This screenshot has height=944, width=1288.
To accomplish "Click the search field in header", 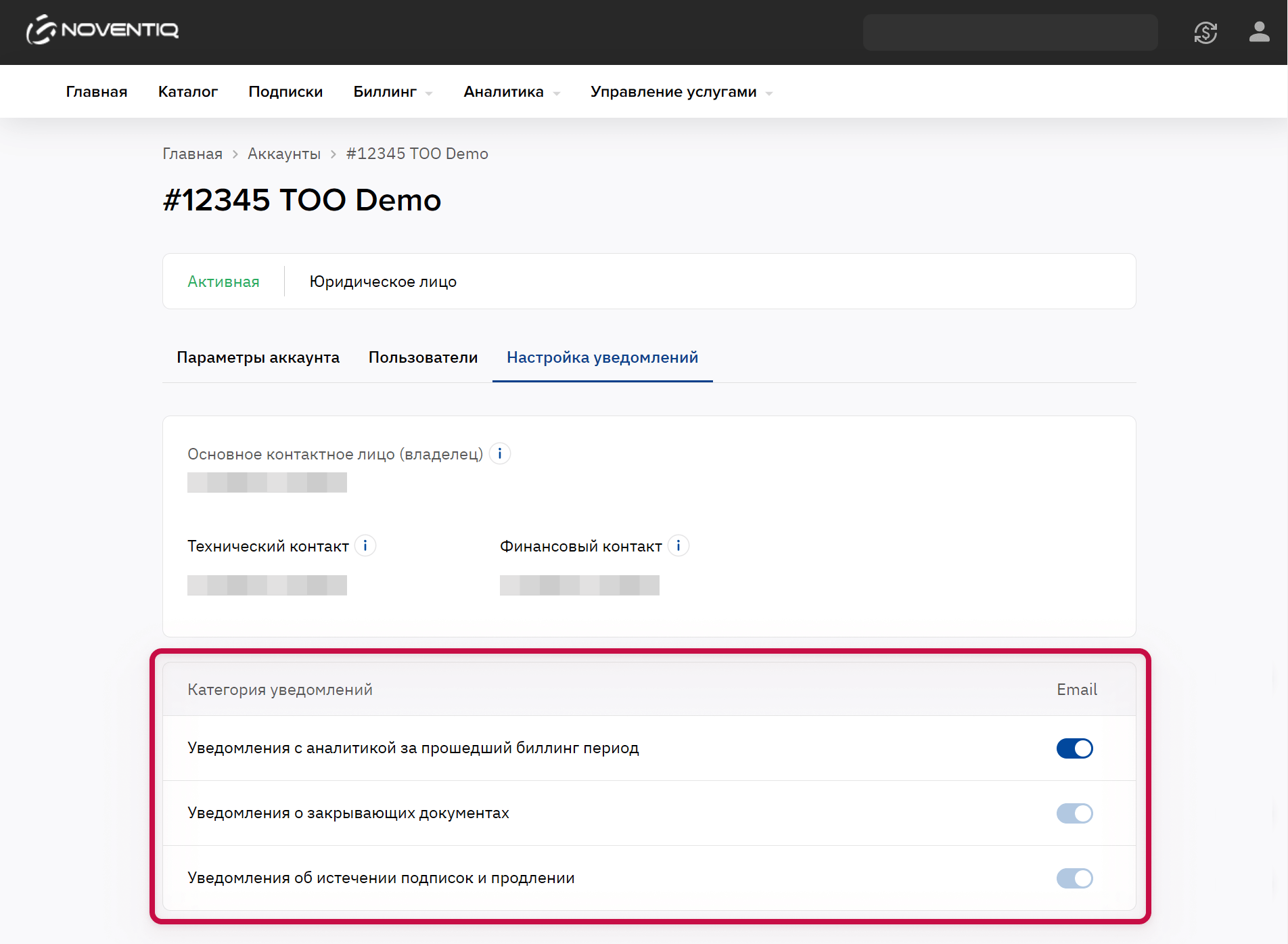I will (1009, 32).
